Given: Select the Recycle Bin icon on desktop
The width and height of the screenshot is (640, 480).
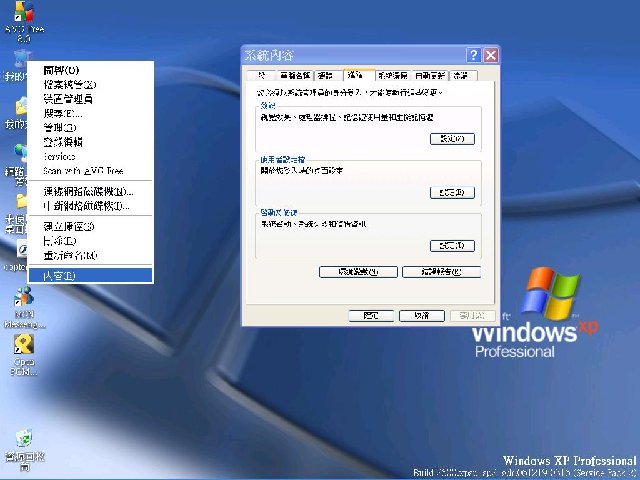Looking at the screenshot, I should [x=24, y=449].
